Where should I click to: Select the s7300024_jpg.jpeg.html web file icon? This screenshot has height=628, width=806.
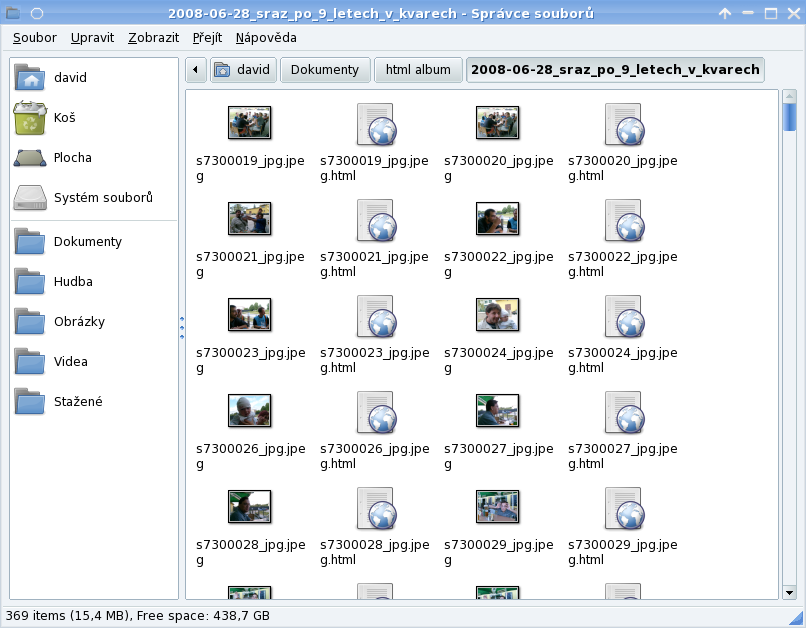(x=624, y=317)
